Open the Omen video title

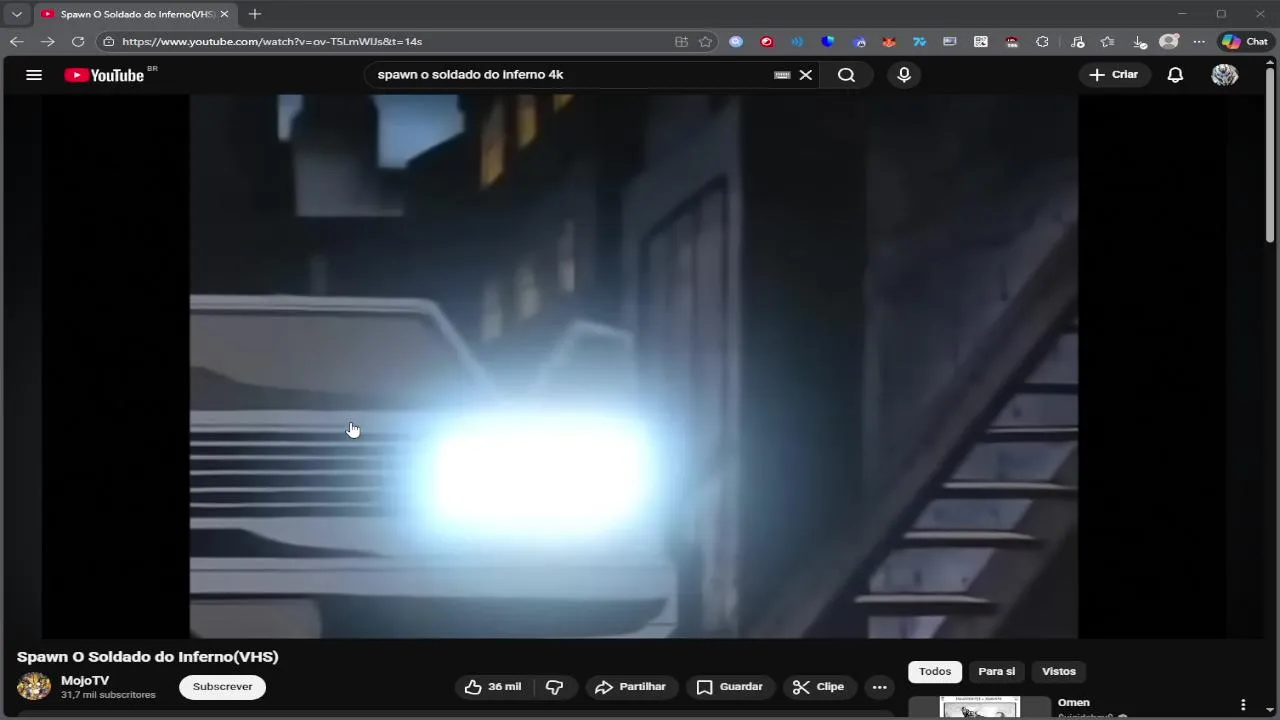(x=1074, y=703)
